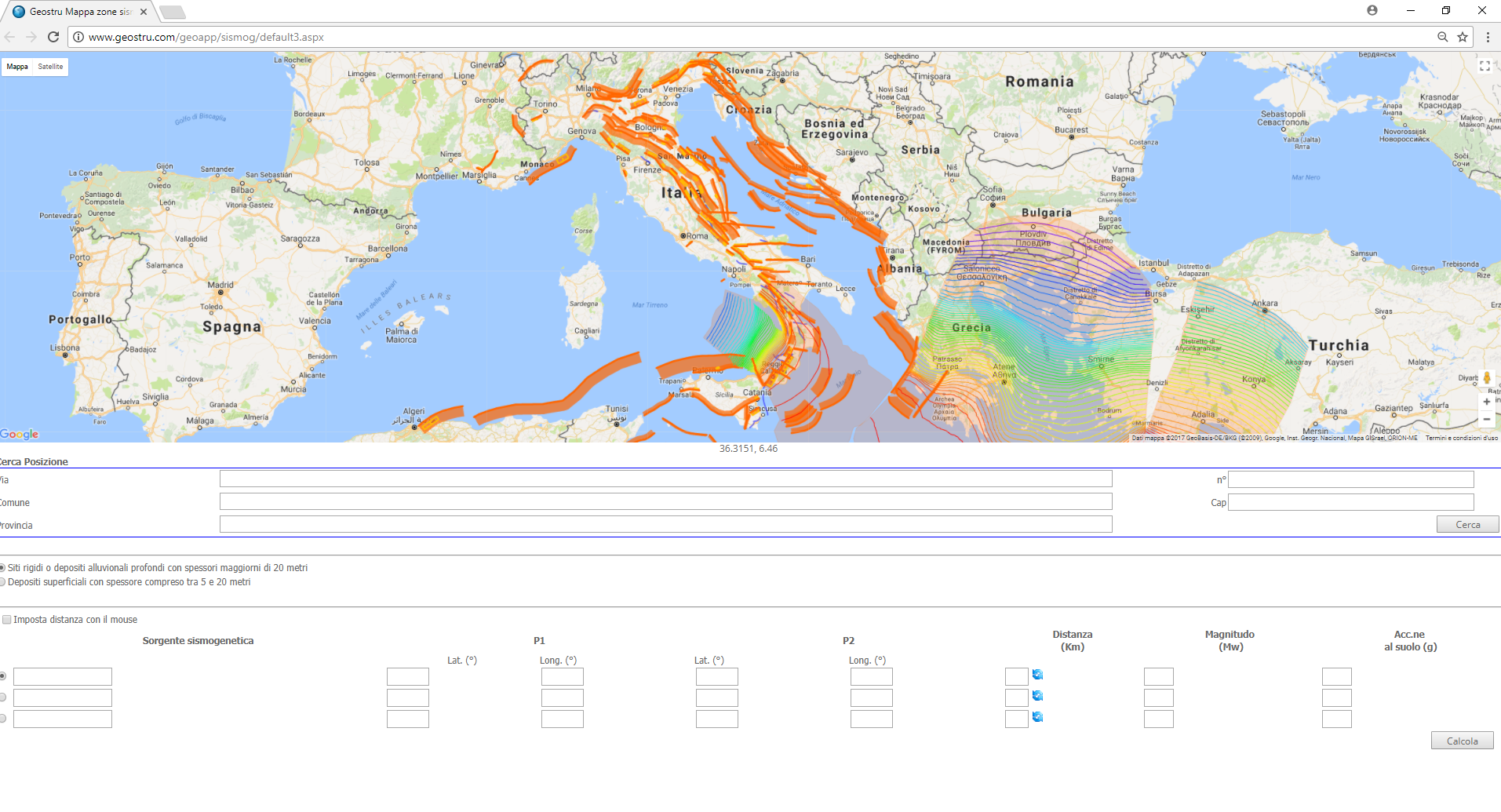This screenshot has width=1501, height=812.
Task: Refresh distance for the second source row
Action: point(1037,696)
